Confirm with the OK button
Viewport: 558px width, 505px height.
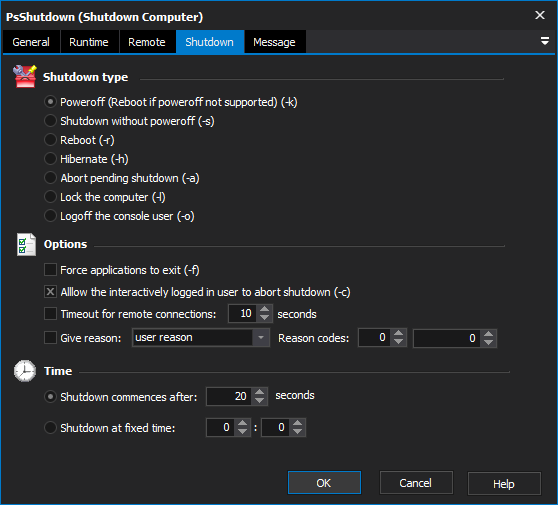[x=324, y=483]
